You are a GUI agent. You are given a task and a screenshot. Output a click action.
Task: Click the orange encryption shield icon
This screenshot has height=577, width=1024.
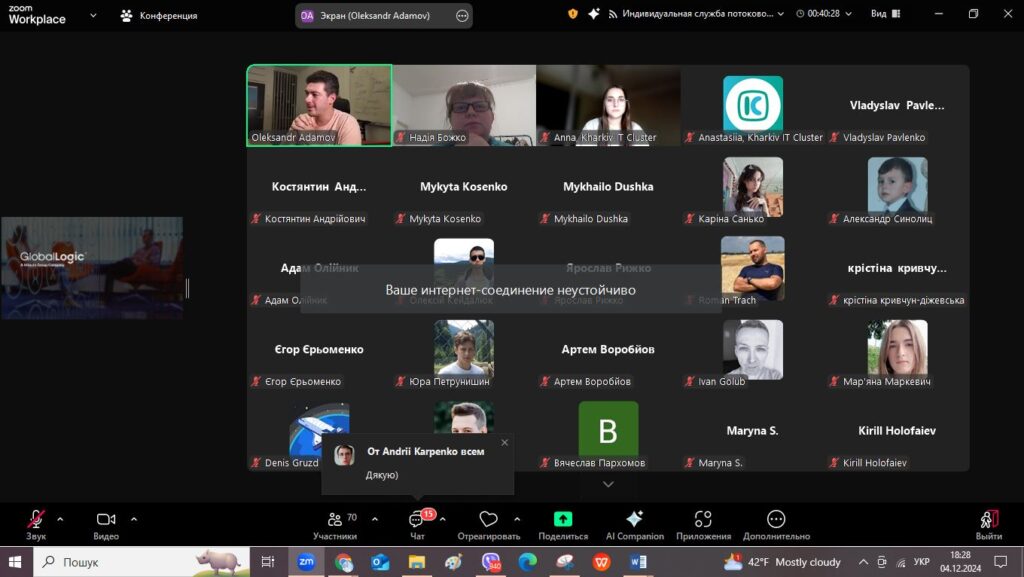click(x=573, y=14)
